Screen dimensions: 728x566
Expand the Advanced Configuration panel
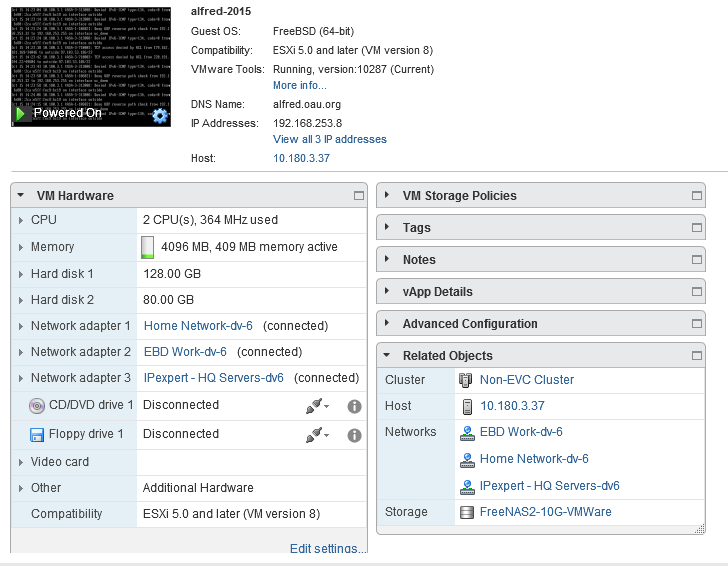click(387, 324)
